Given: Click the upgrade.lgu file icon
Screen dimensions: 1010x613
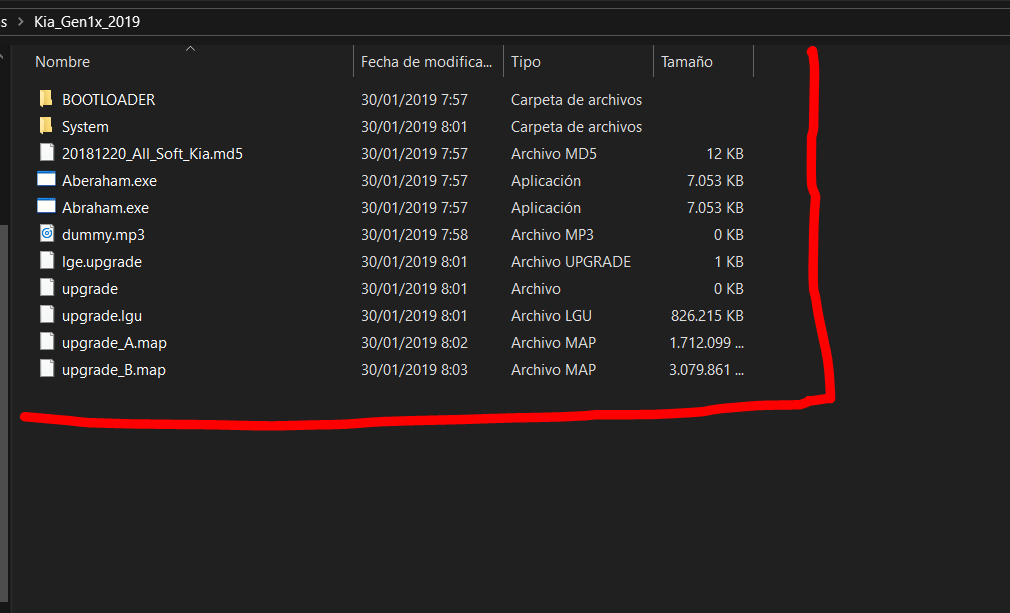Looking at the screenshot, I should click(x=46, y=315).
